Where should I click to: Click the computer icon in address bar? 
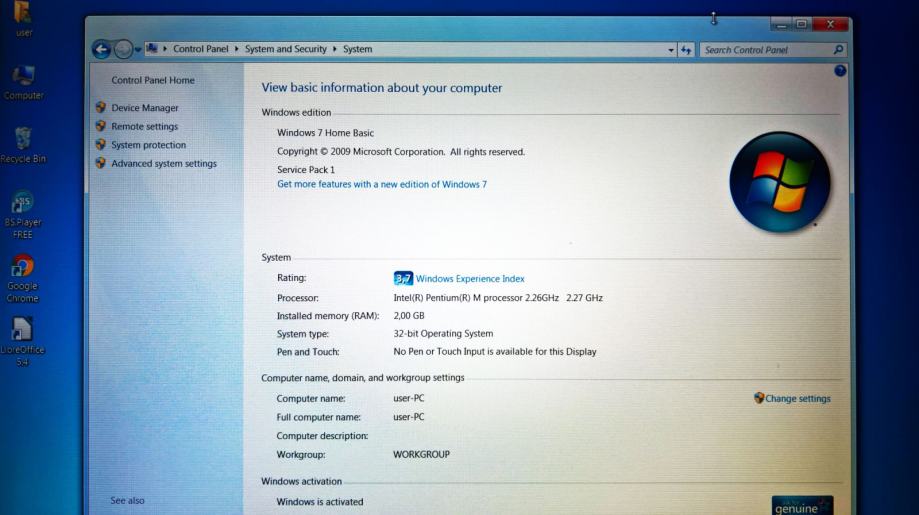[152, 49]
